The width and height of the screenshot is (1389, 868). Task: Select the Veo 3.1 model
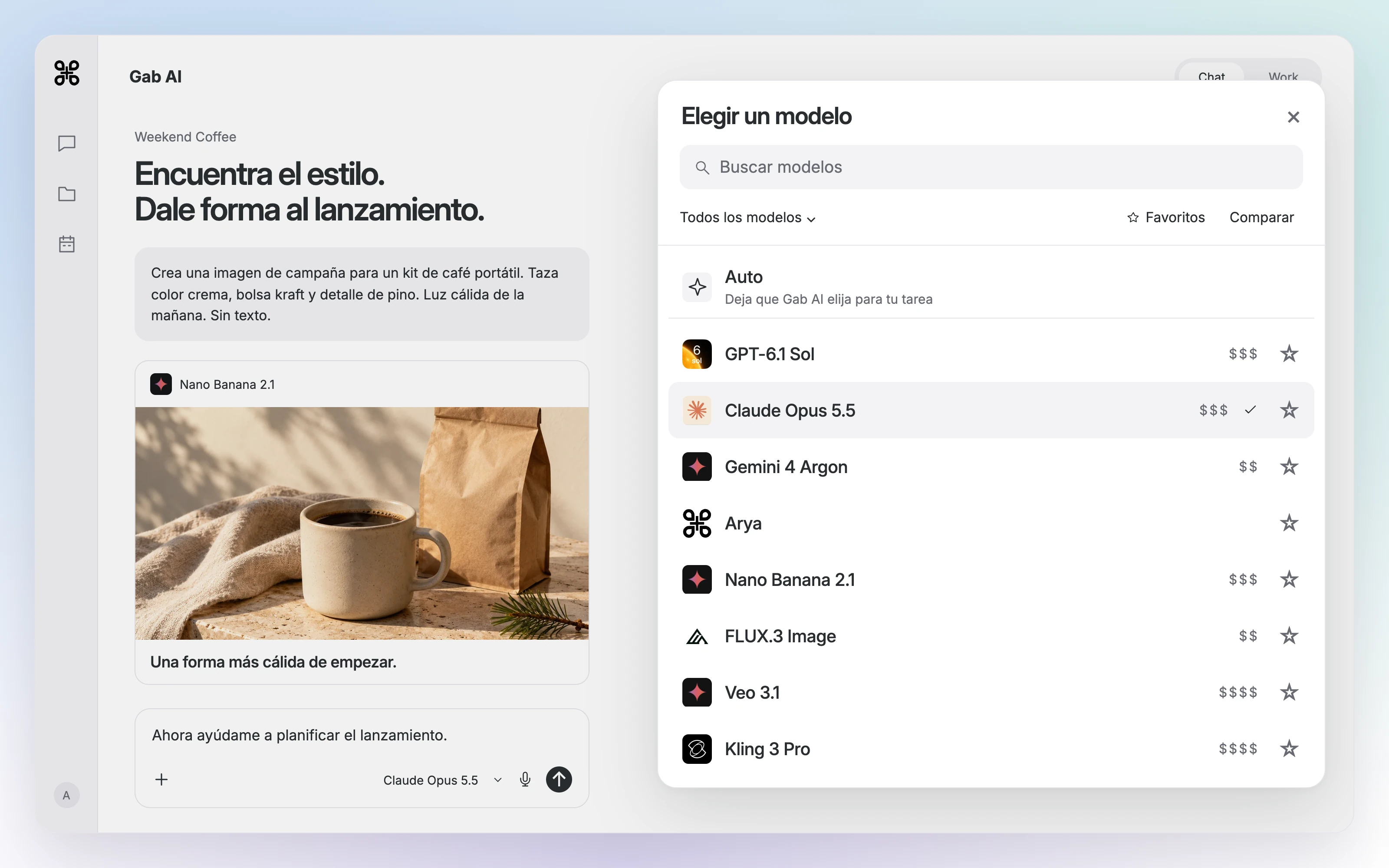click(991, 692)
